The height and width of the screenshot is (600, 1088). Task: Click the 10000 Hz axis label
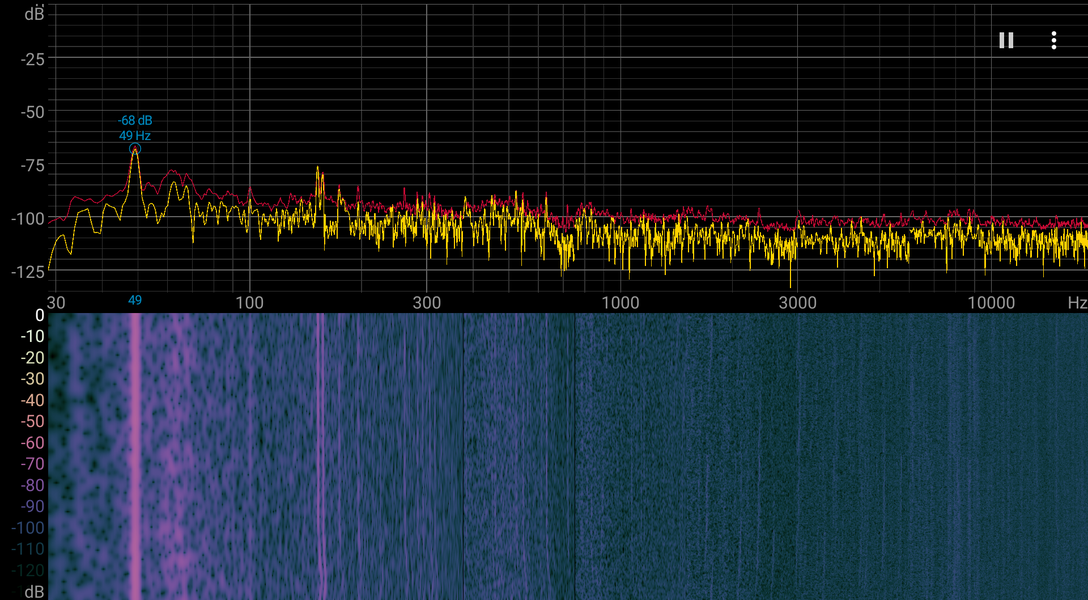coord(991,302)
